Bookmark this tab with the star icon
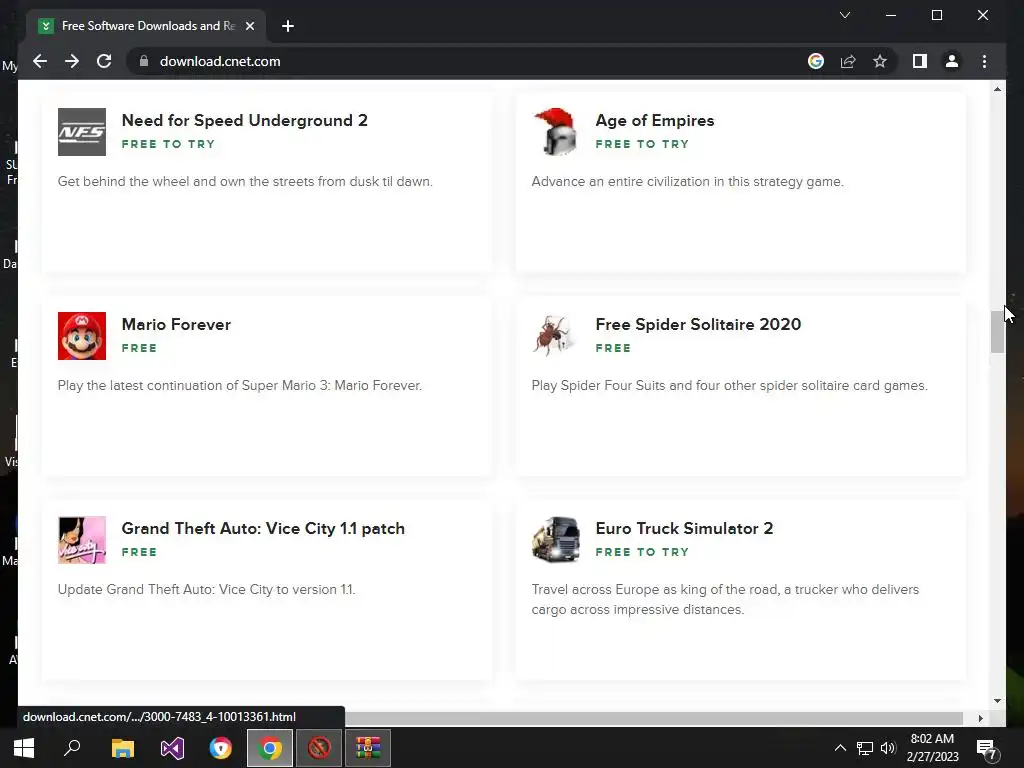 point(880,61)
